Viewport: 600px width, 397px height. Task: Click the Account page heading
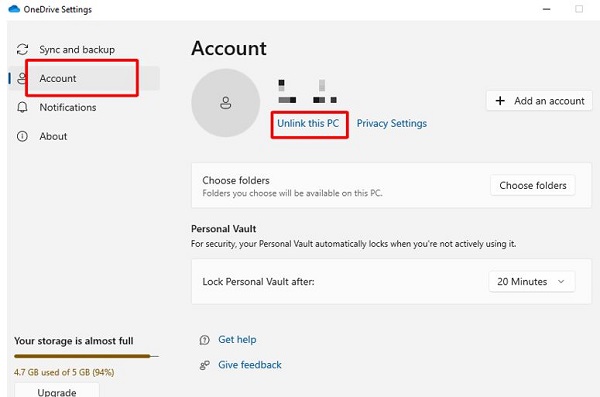click(x=229, y=48)
